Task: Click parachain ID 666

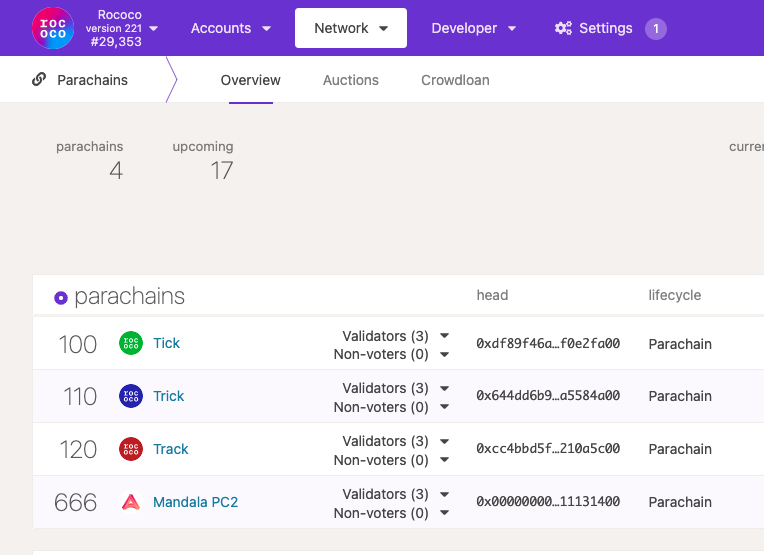Action: click(76, 502)
